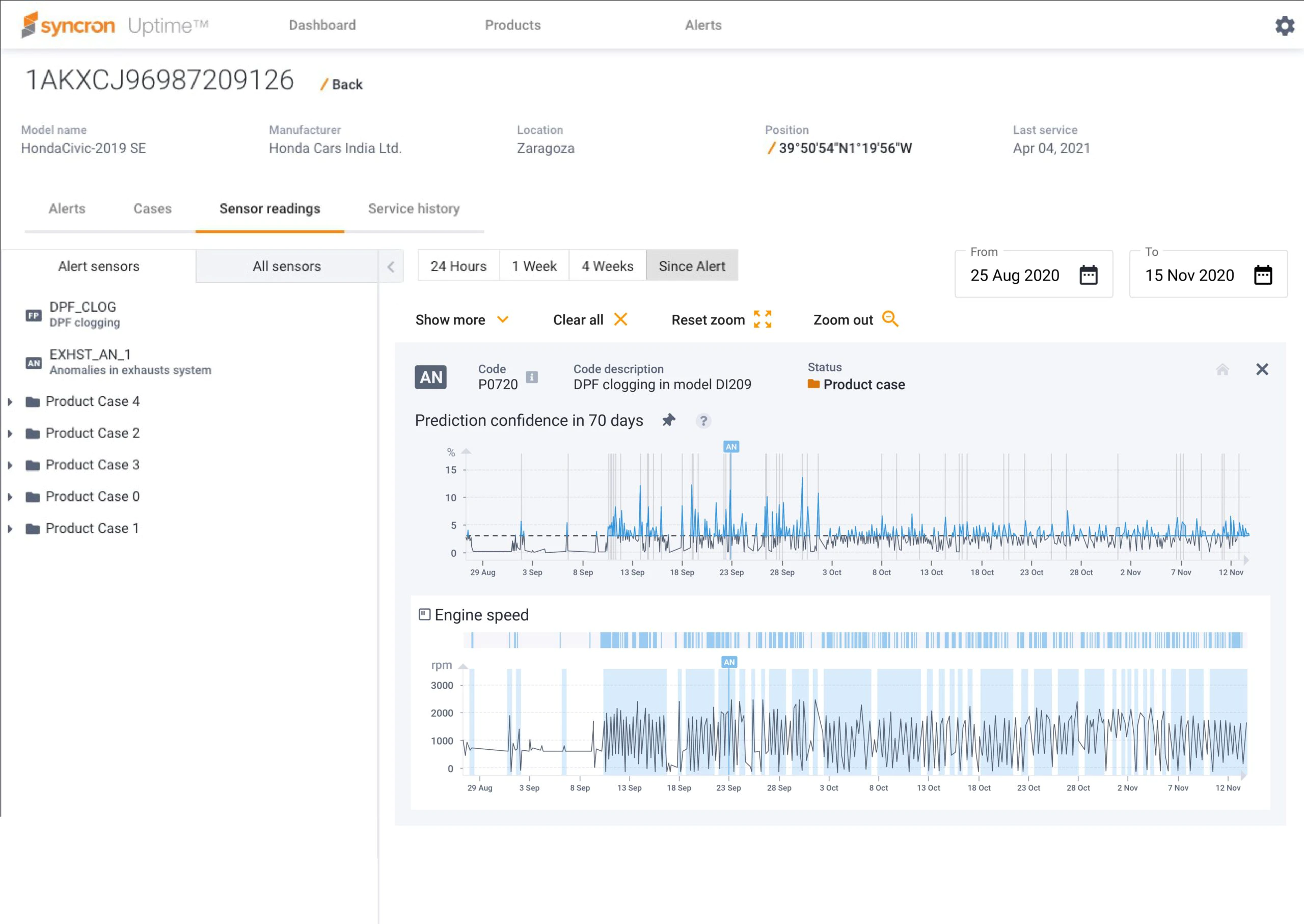Select the Since Alert time range
The image size is (1304, 924).
(x=692, y=266)
